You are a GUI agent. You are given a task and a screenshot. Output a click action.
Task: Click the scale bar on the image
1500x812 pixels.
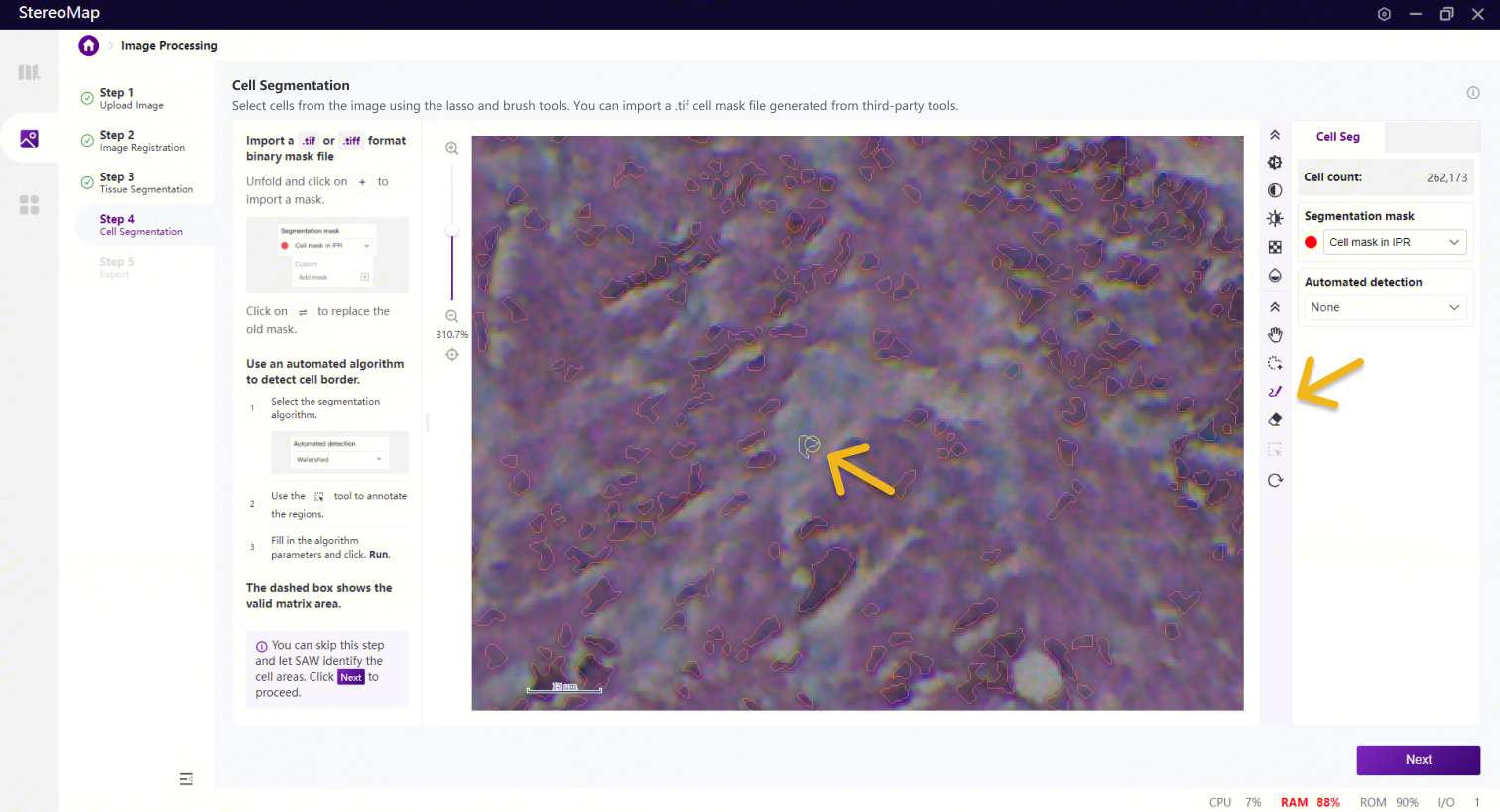pos(563,687)
